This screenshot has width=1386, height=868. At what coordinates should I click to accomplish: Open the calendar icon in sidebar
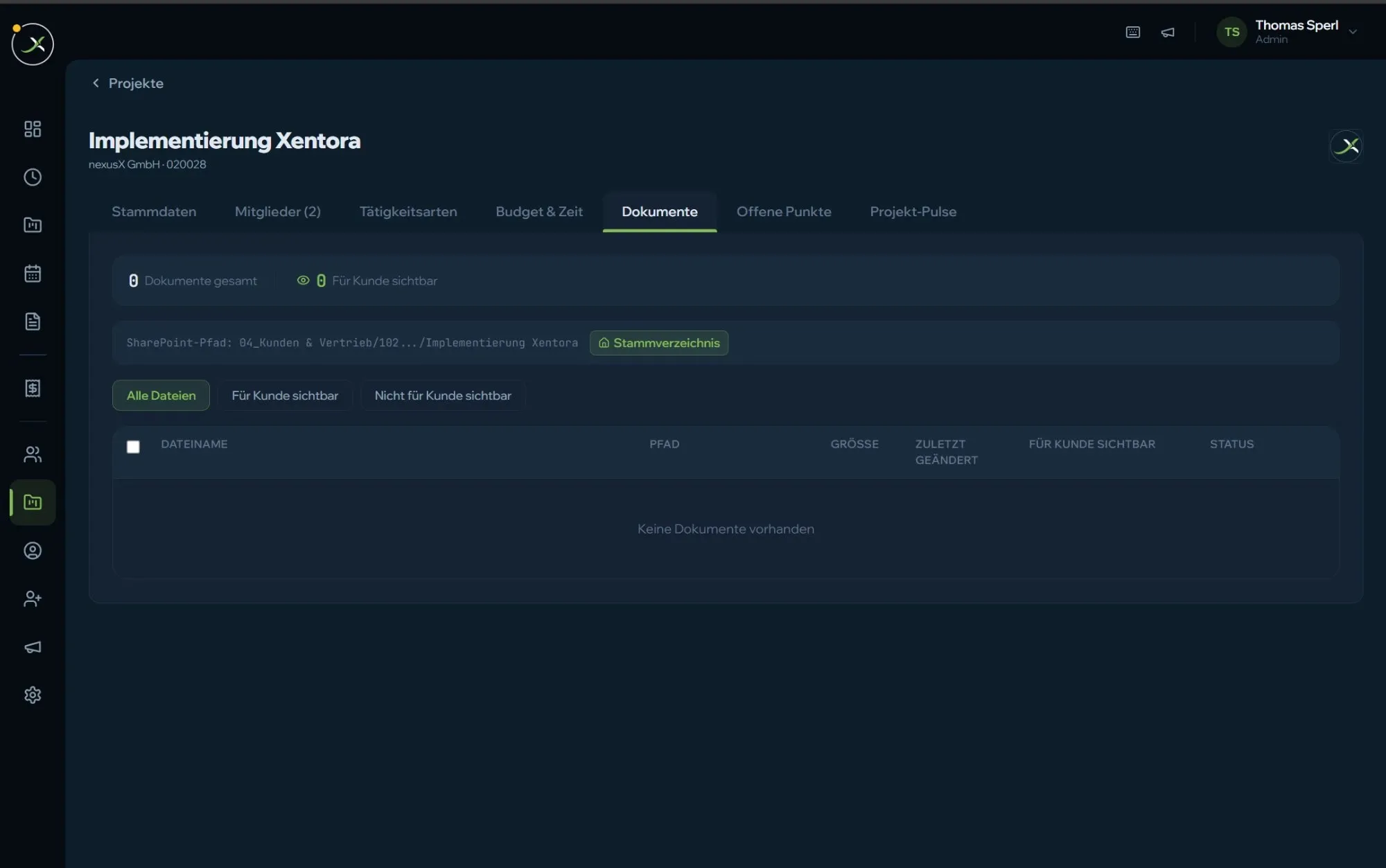[x=33, y=274]
